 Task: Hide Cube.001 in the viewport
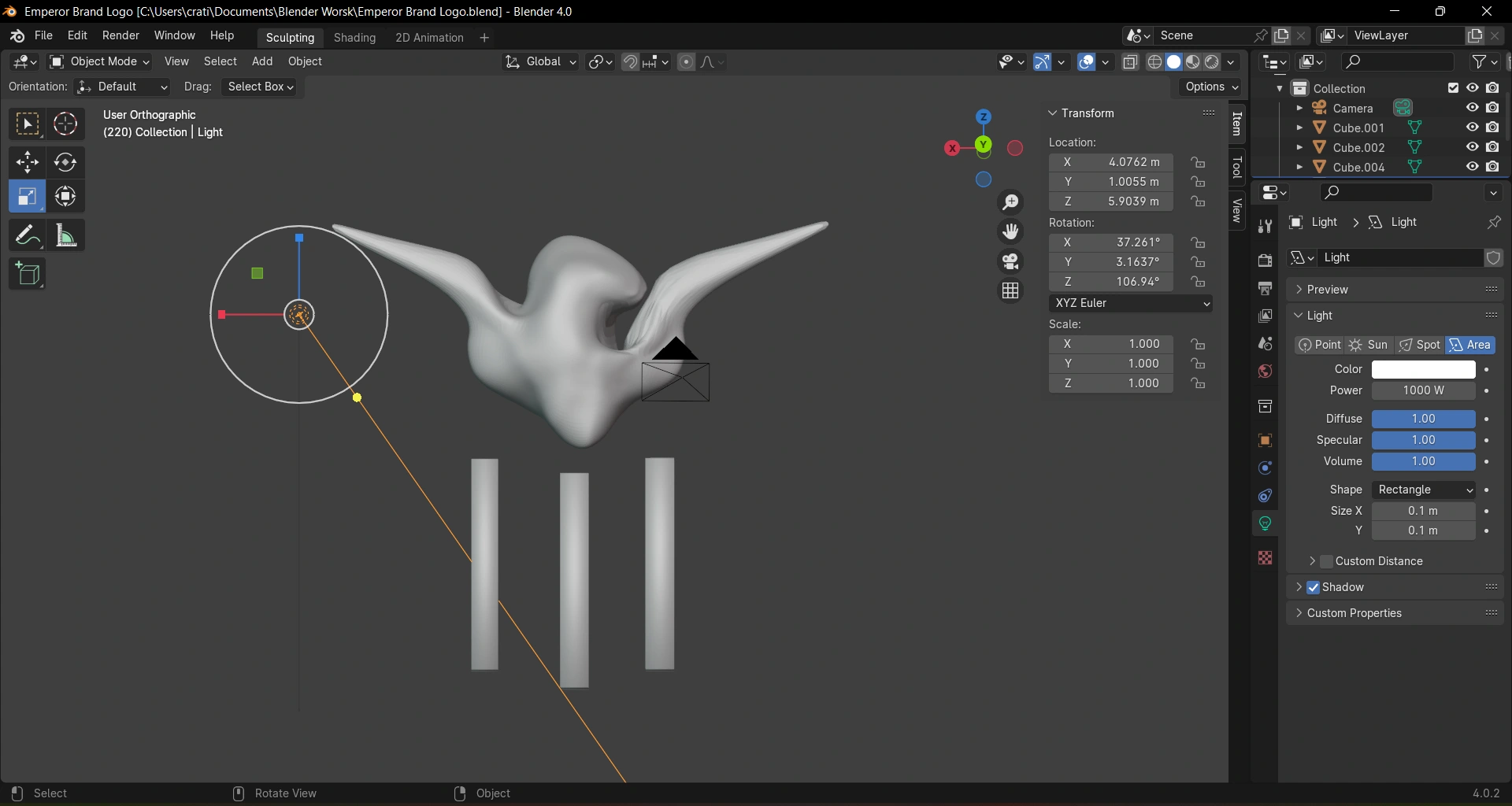point(1473,128)
